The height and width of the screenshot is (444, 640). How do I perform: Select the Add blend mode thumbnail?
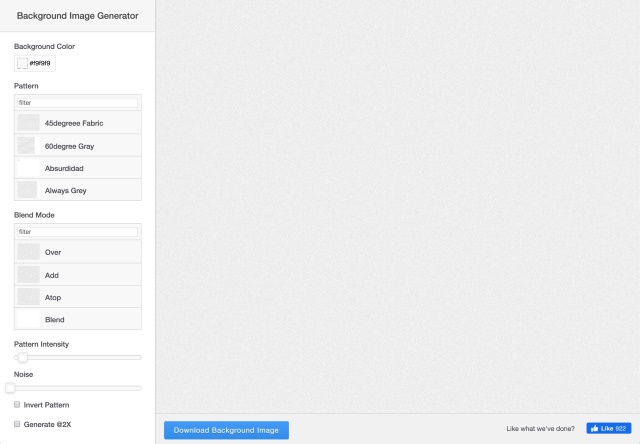click(x=28, y=274)
